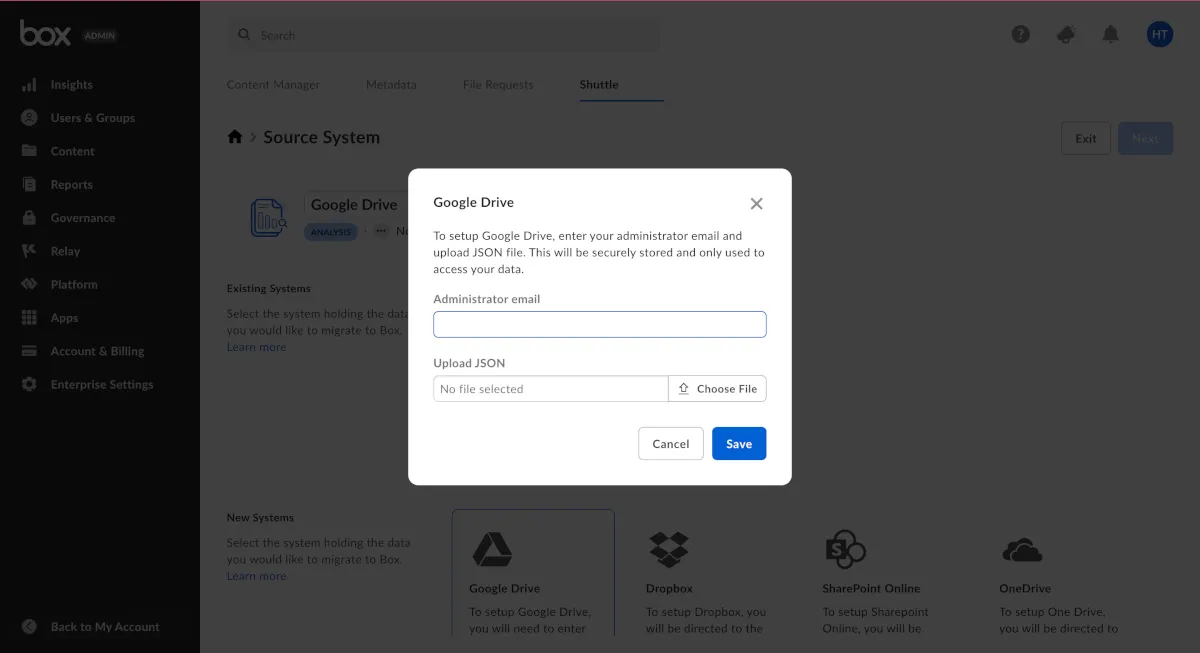
Task: Select the Google Drive logo tile
Action: point(492,550)
